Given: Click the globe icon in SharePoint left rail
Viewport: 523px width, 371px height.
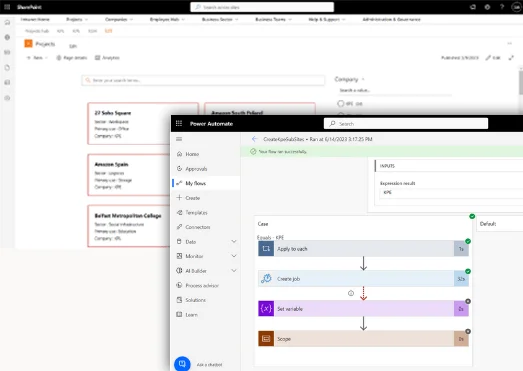Looking at the screenshot, I should click(x=7, y=37).
